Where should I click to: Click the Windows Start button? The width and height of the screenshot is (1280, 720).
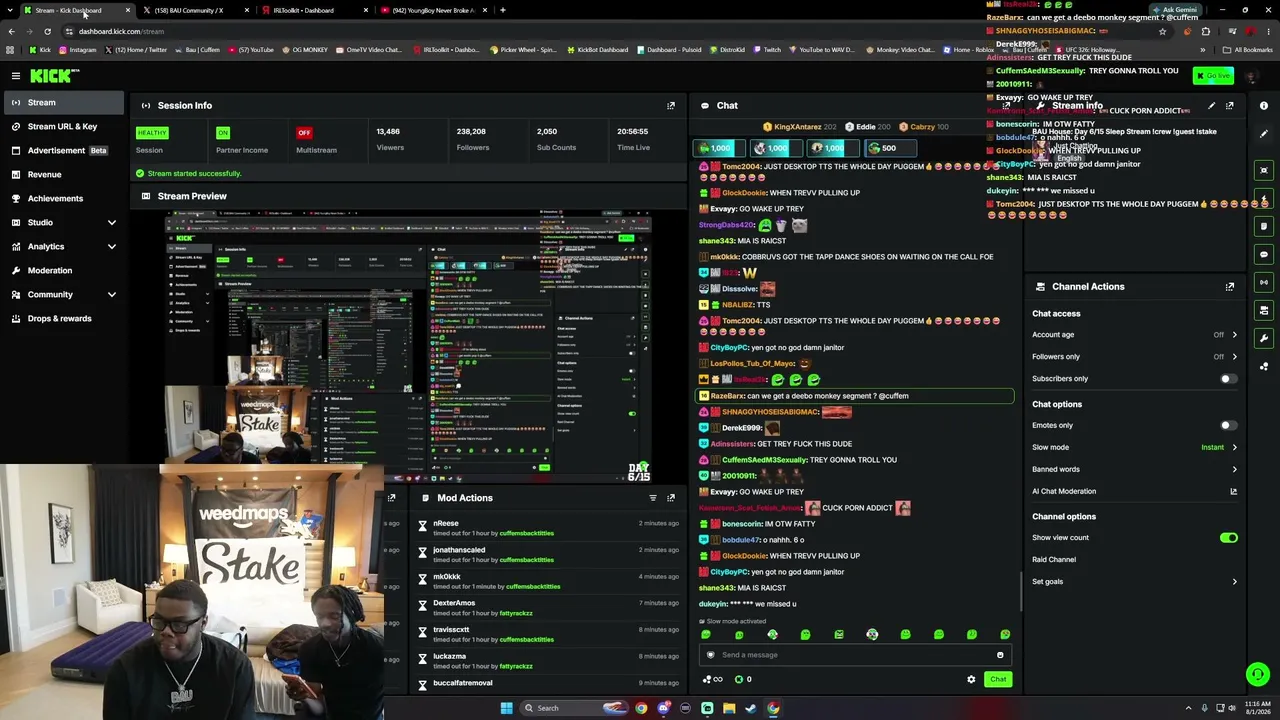(x=507, y=708)
